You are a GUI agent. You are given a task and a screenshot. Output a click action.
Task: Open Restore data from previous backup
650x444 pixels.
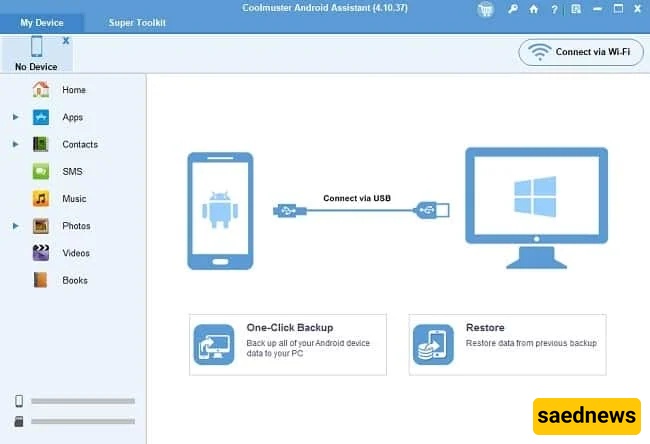point(531,343)
